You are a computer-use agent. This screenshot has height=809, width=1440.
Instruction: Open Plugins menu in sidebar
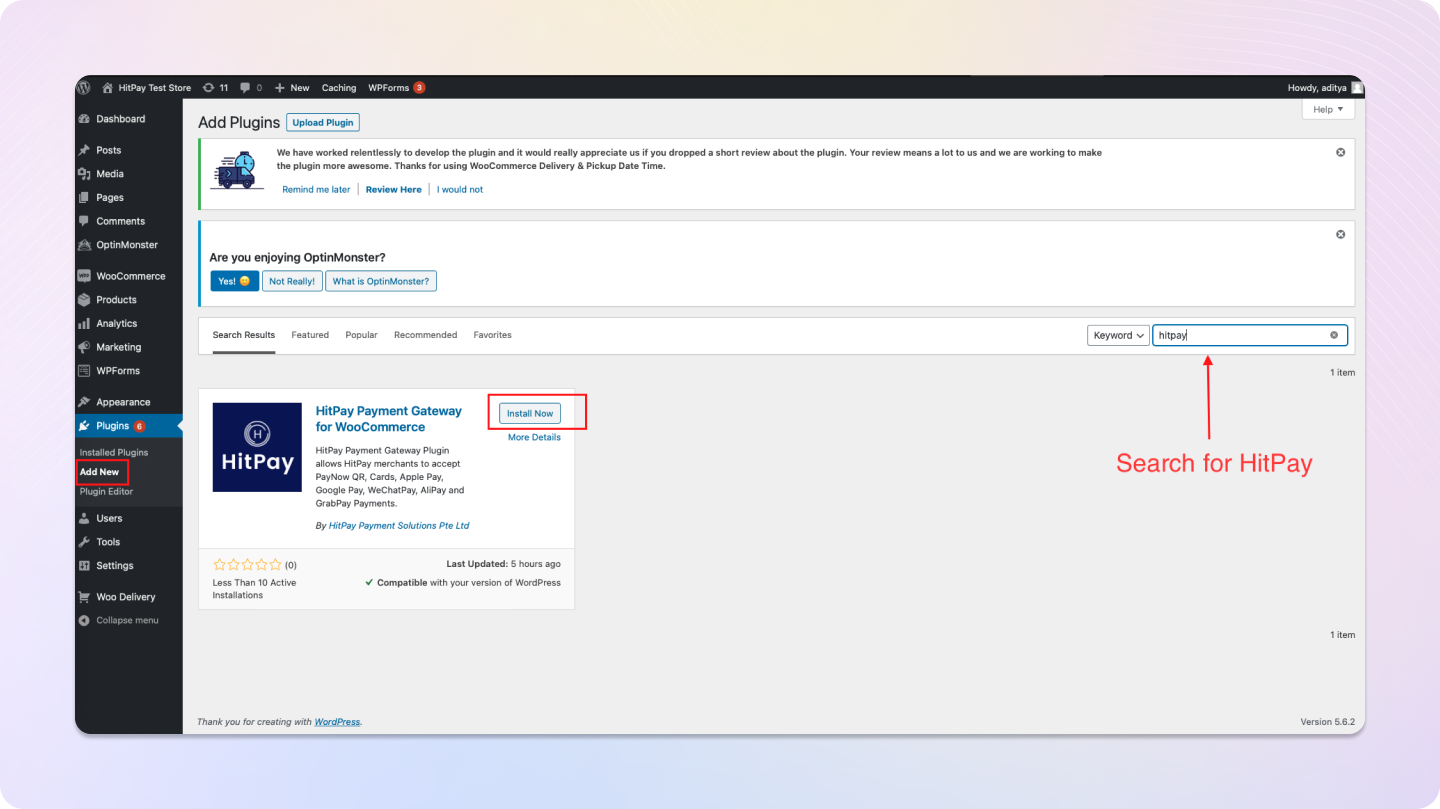click(x=129, y=426)
